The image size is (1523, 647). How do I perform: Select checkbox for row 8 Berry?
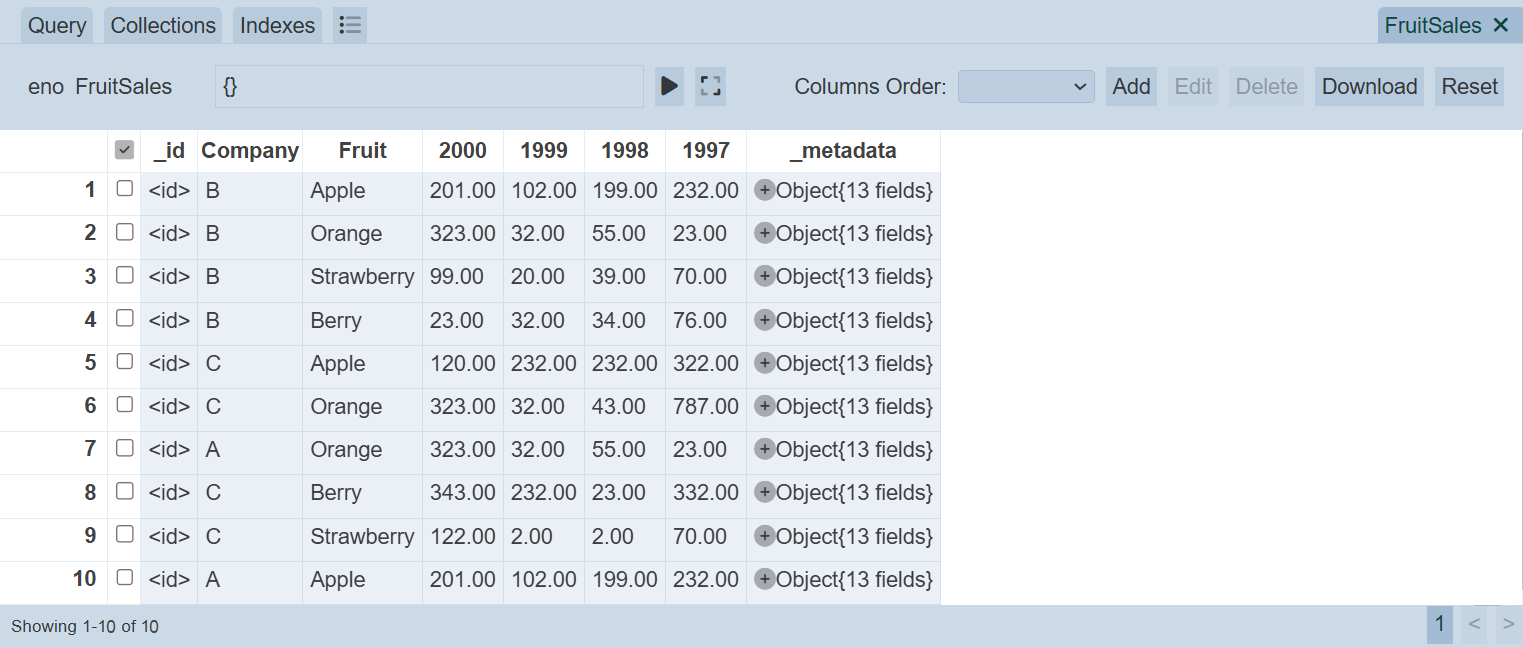[x=125, y=491]
